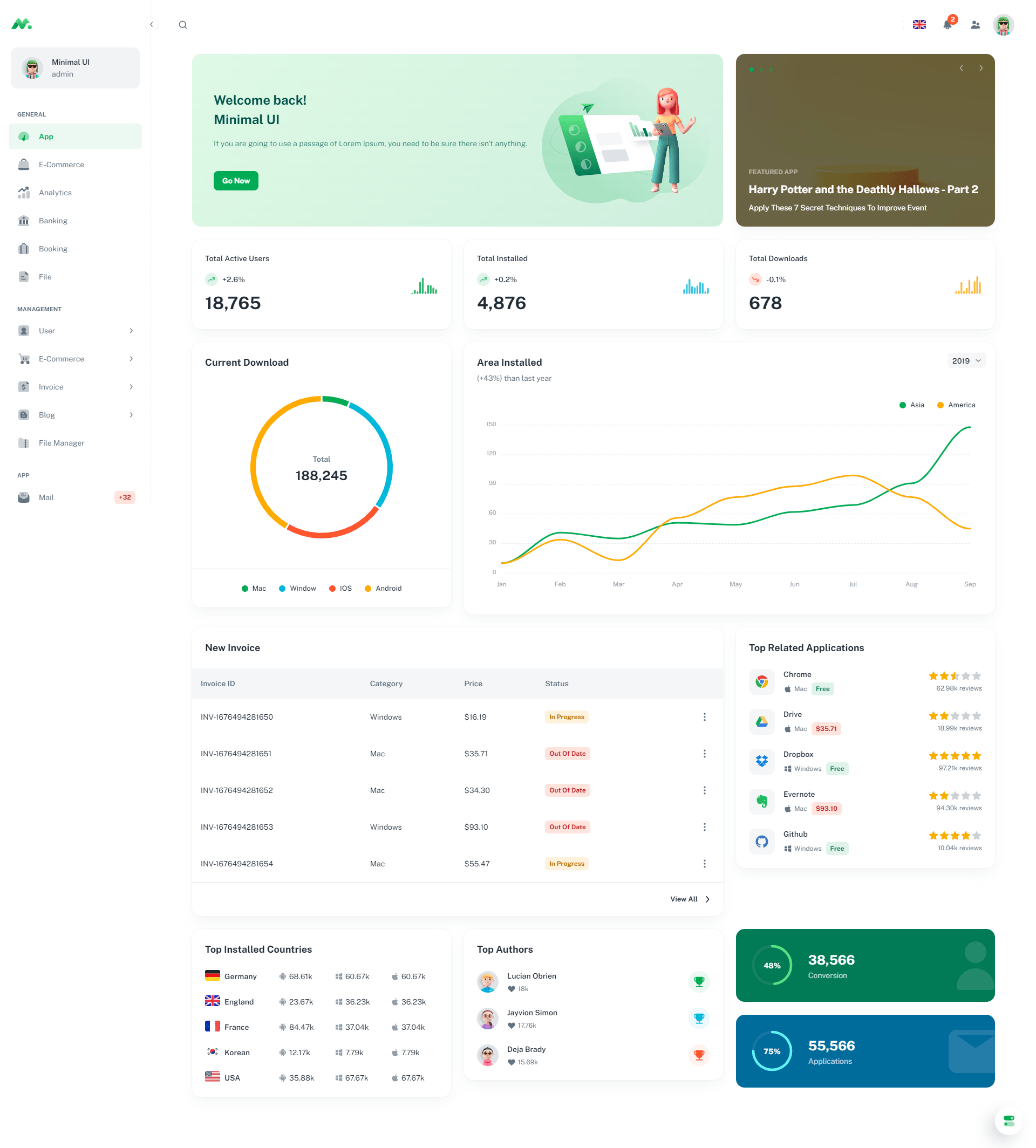Click the 48% conversion progress ring

pyautogui.click(x=771, y=965)
